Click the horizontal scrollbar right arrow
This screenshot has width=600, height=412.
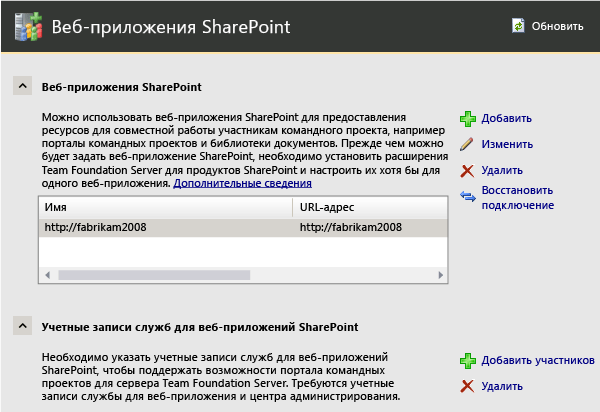pyautogui.click(x=440, y=275)
